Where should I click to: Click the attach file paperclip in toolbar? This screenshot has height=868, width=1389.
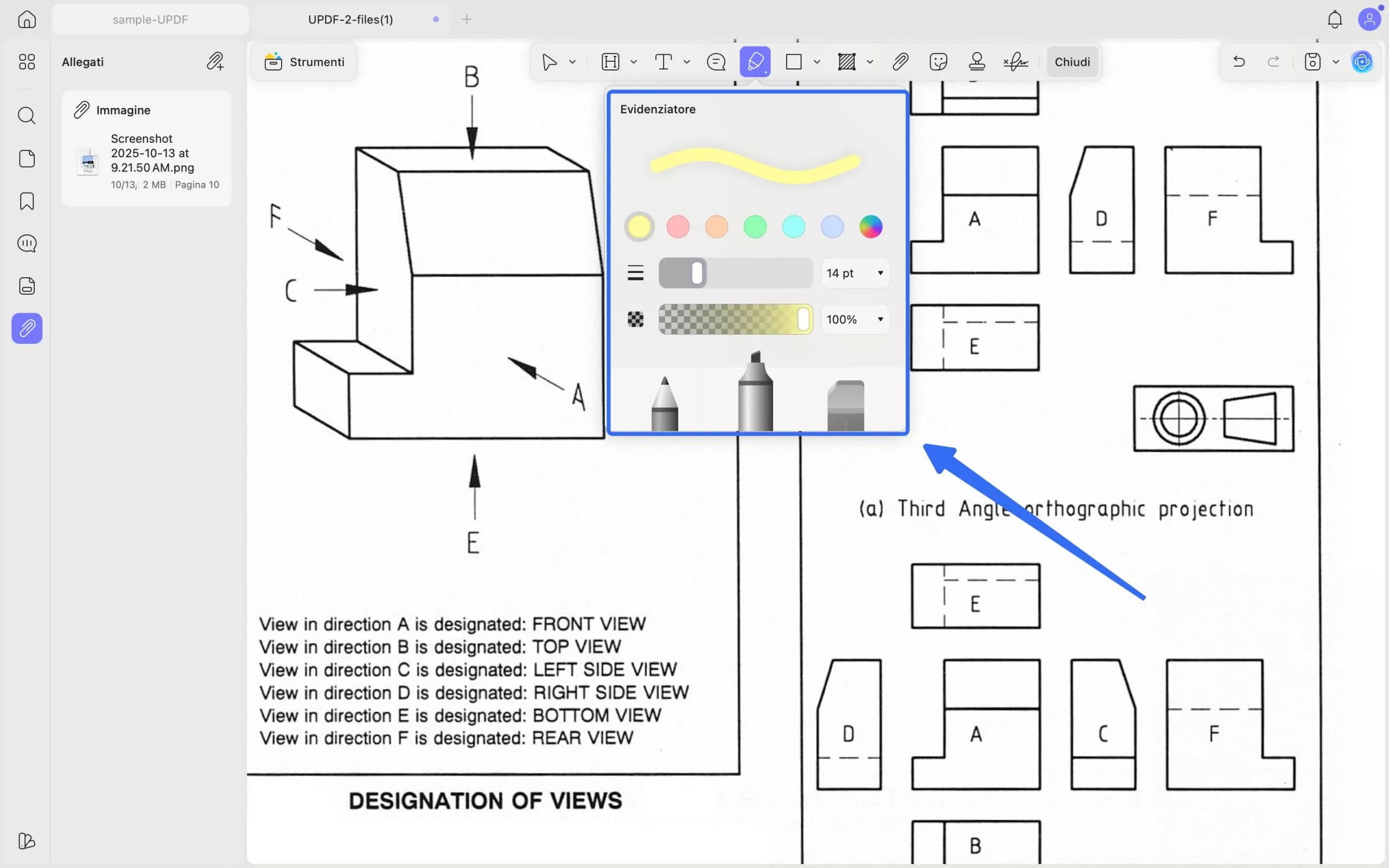(900, 61)
